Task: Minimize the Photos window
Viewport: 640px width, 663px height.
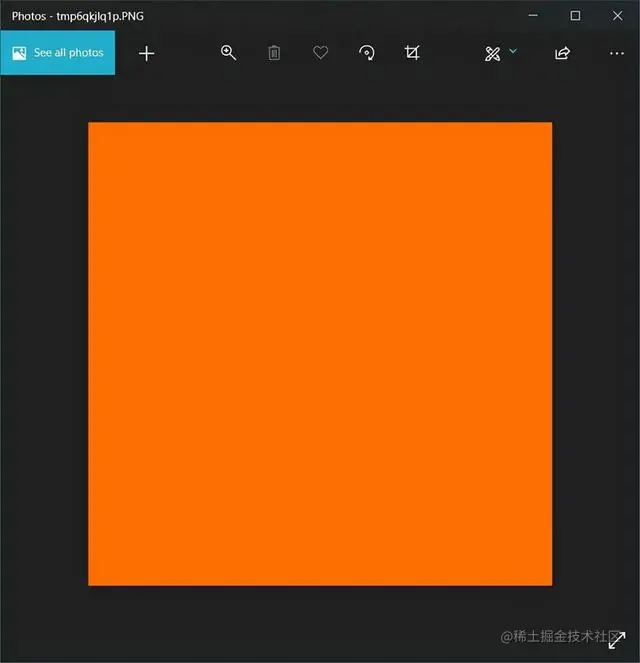Action: click(x=533, y=16)
